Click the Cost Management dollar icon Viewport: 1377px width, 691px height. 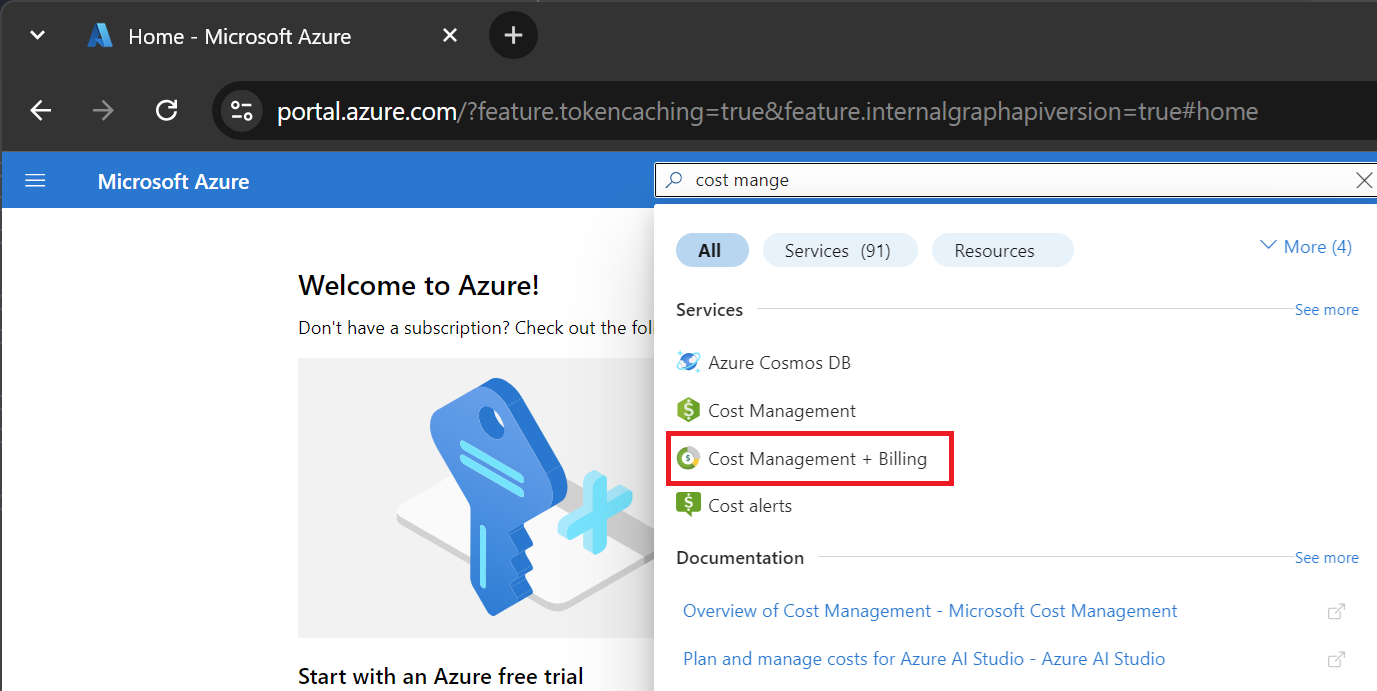pyautogui.click(x=688, y=411)
